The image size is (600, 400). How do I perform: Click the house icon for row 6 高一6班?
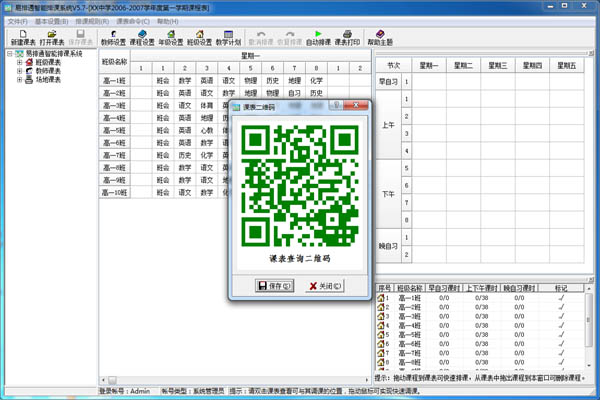(381, 344)
